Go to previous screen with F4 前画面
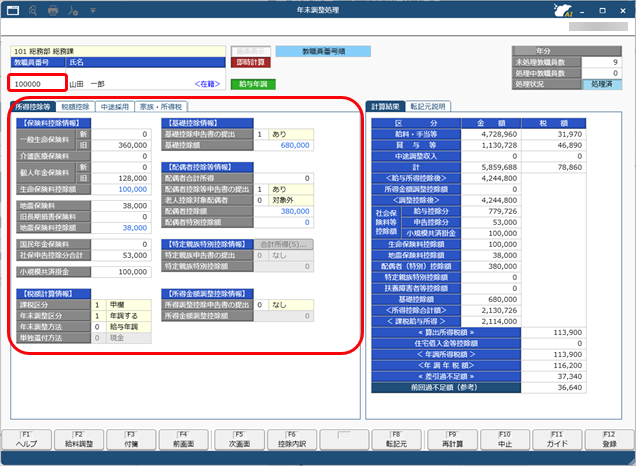 tap(183, 440)
